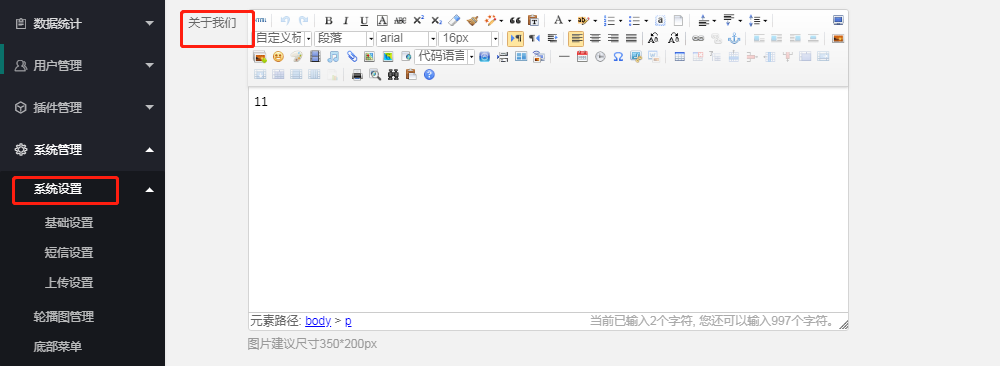Open the 基础设置 menu item

click(x=69, y=223)
